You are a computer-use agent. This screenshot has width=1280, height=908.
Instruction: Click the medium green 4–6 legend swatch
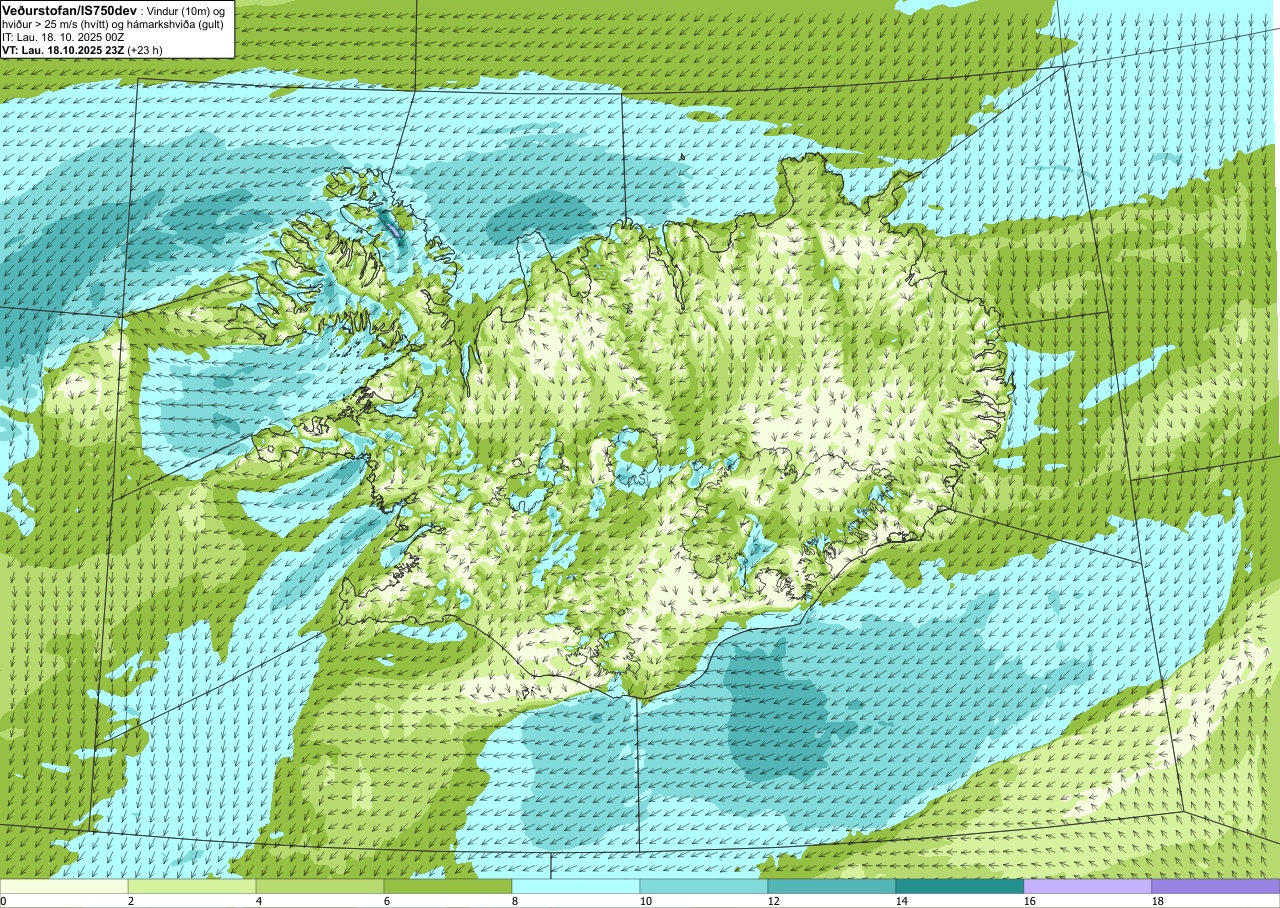(x=320, y=886)
